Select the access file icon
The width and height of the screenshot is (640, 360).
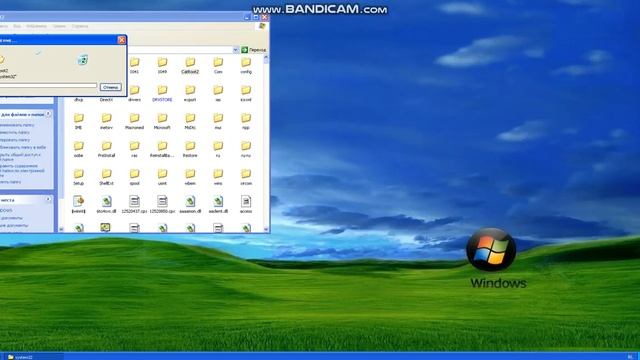click(x=246, y=201)
